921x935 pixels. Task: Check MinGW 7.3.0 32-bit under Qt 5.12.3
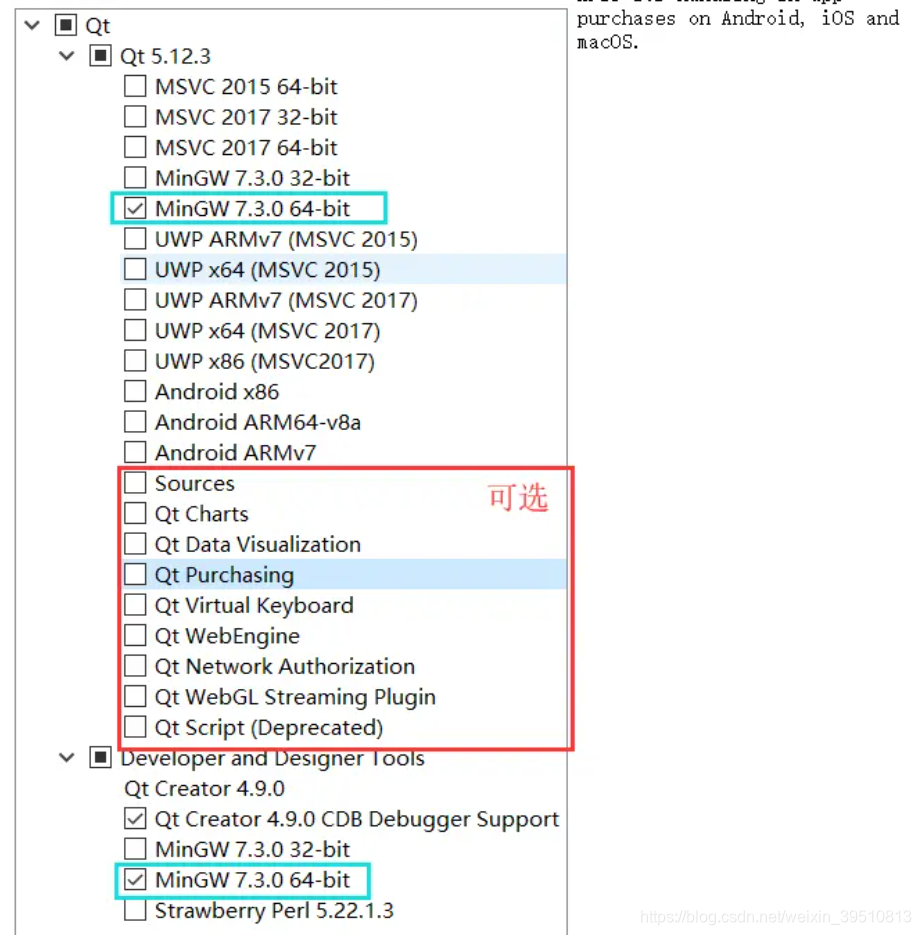(135, 177)
